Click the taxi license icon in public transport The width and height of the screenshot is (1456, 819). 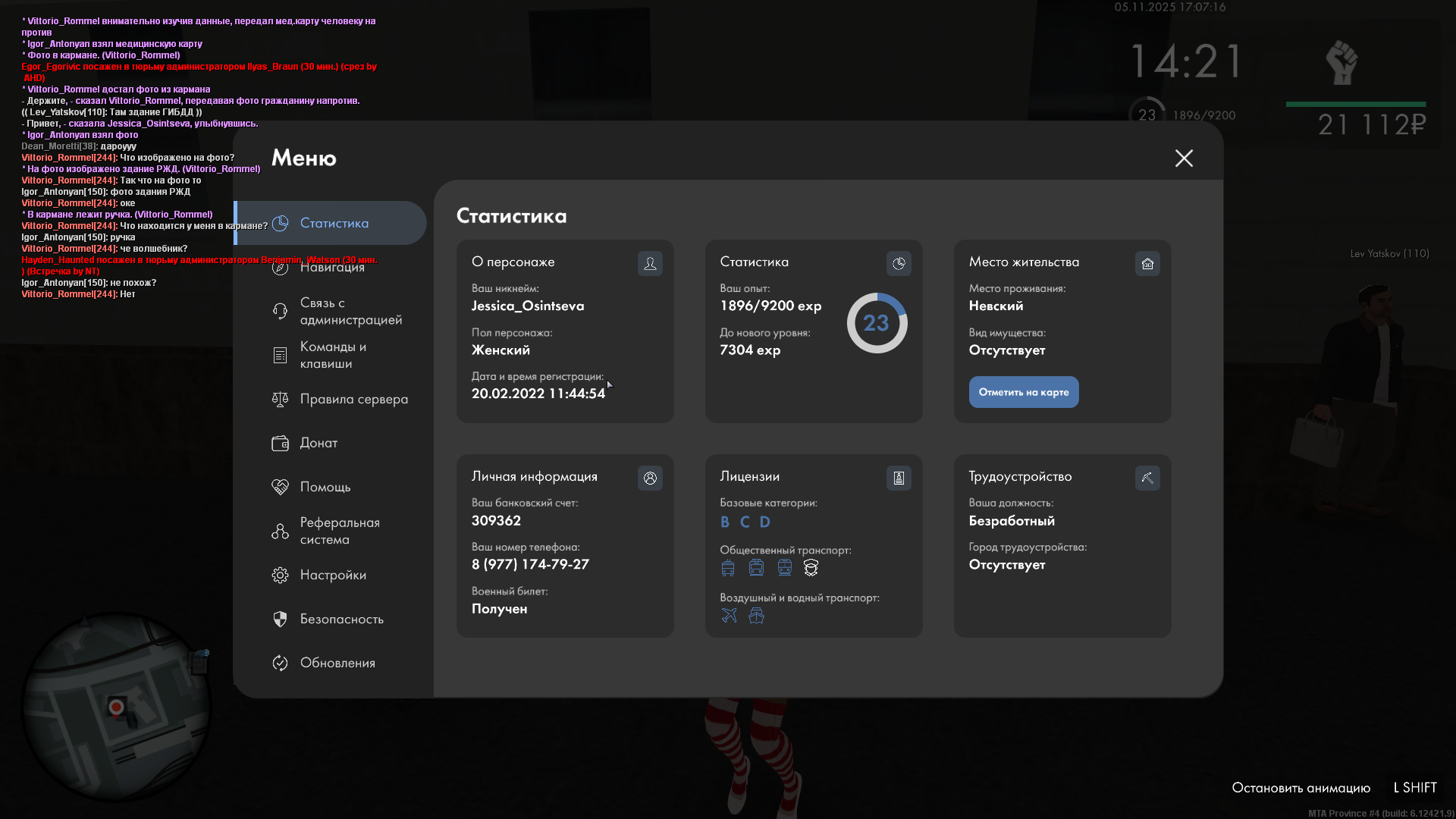point(811,568)
